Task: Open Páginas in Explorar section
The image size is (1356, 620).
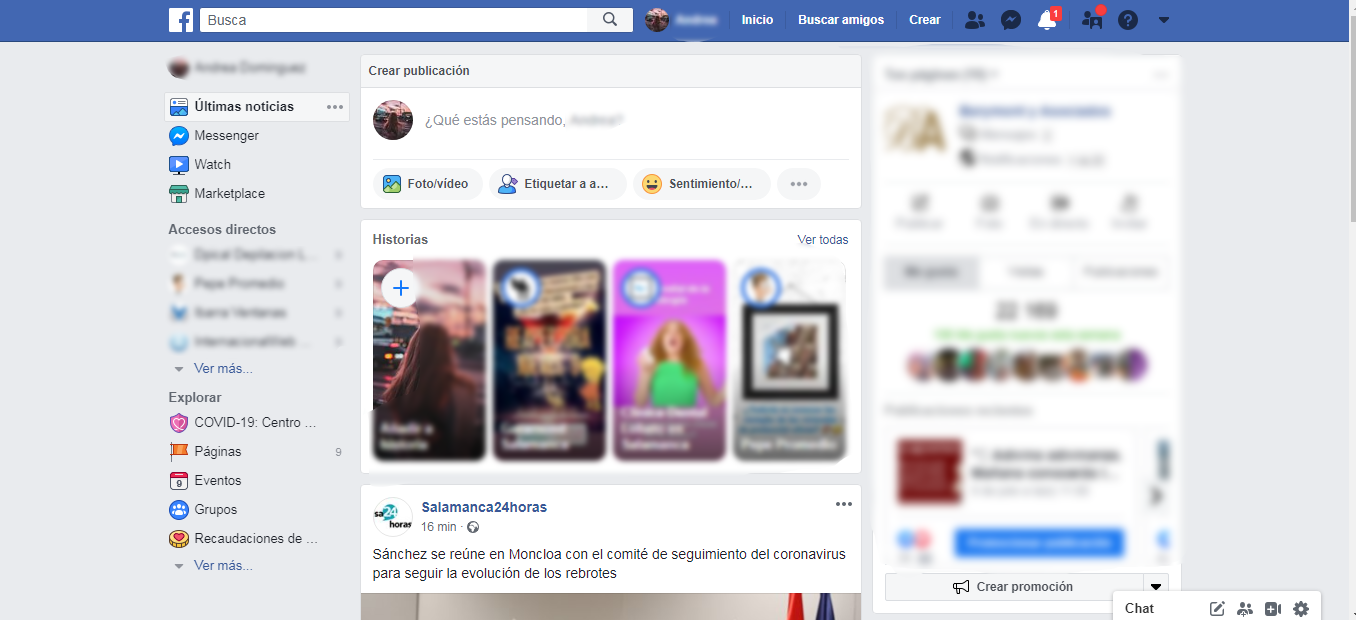Action: pos(217,451)
